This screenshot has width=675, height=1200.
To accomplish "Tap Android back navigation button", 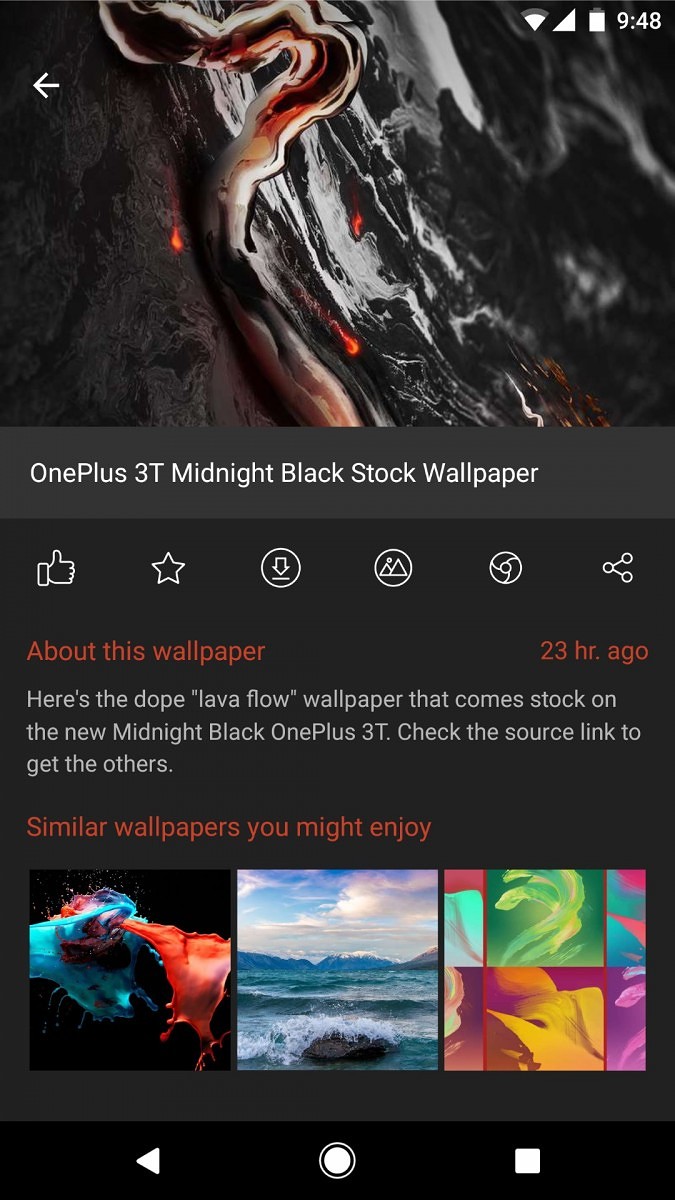I will click(x=148, y=1160).
